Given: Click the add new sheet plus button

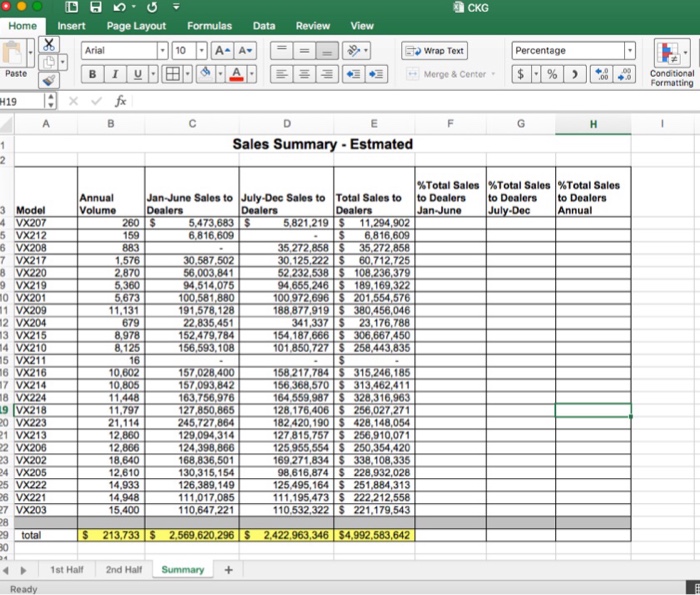Looking at the screenshot, I should [x=228, y=569].
